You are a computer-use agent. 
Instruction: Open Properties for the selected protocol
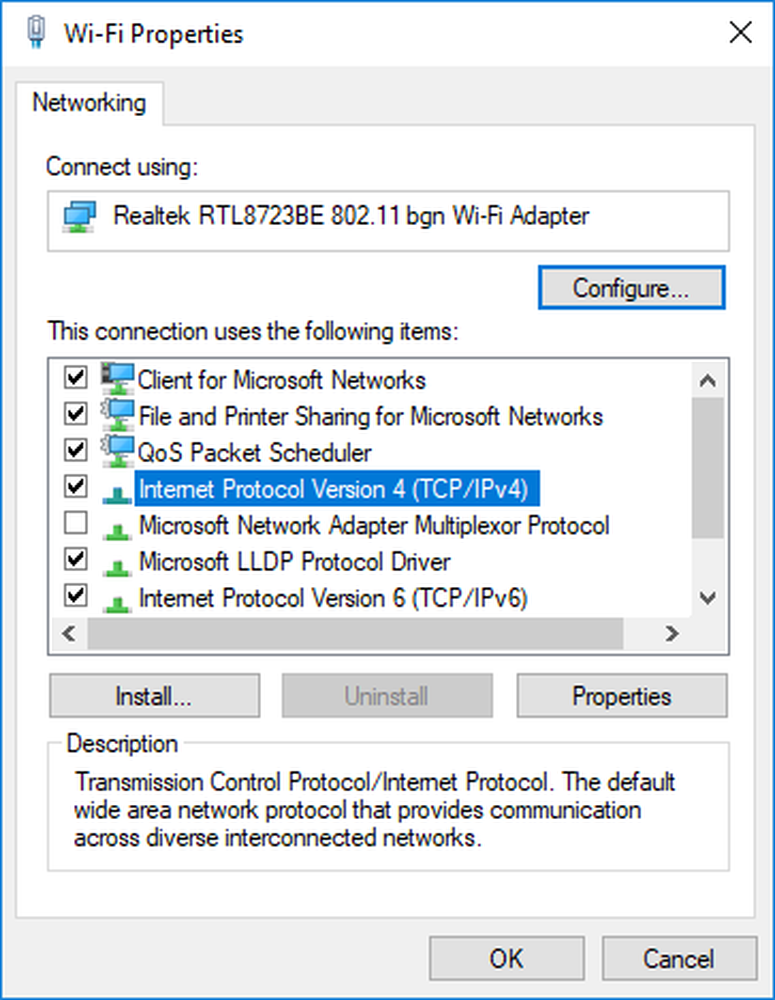click(621, 696)
